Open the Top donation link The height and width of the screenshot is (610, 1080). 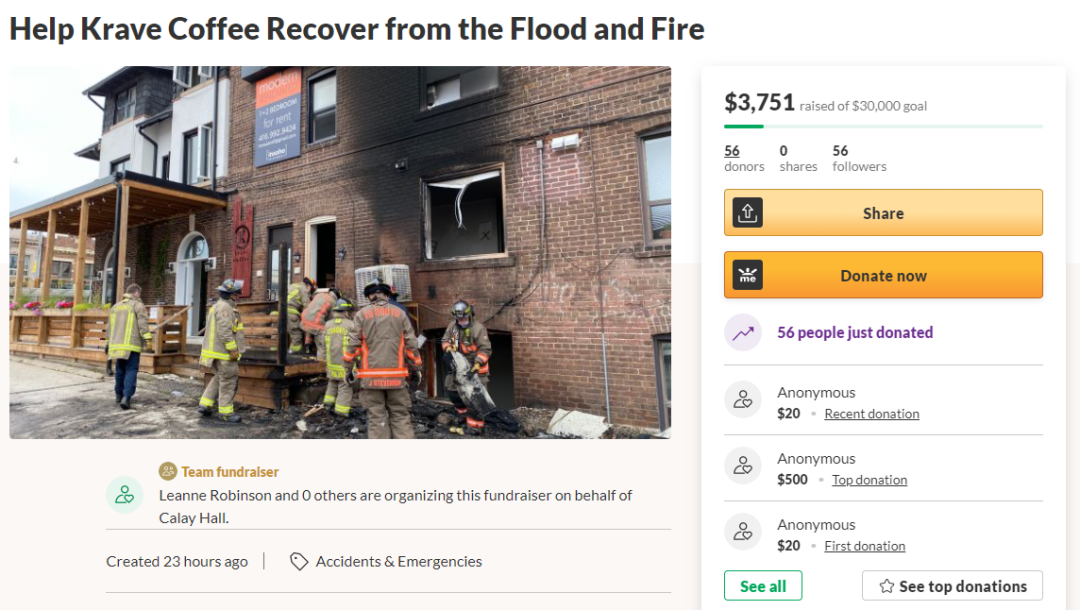tap(869, 480)
